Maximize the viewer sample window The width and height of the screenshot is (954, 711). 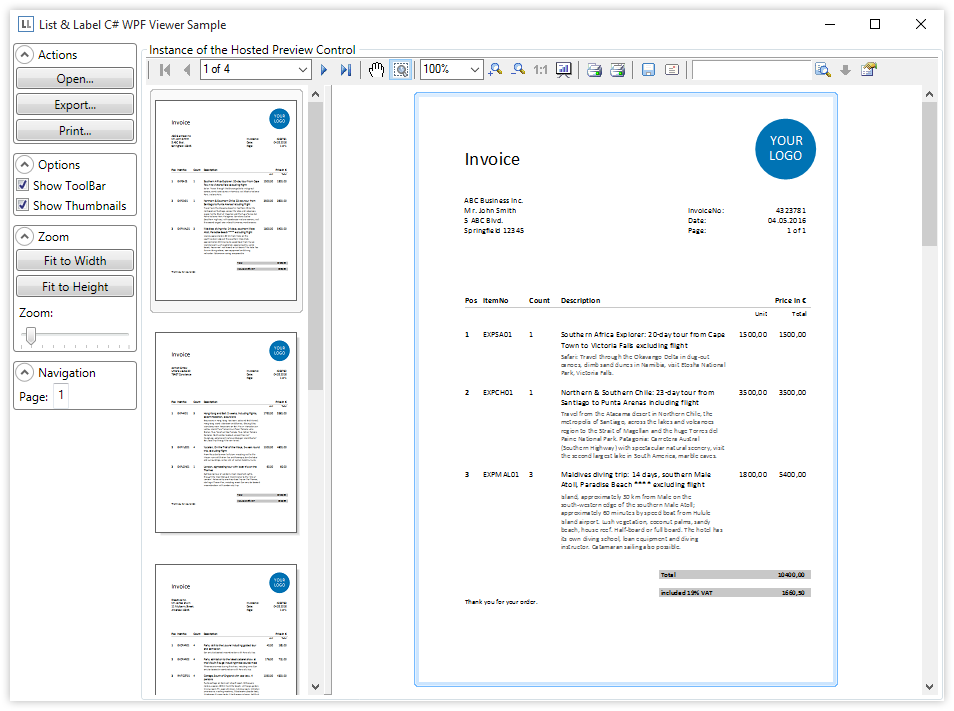(x=875, y=24)
